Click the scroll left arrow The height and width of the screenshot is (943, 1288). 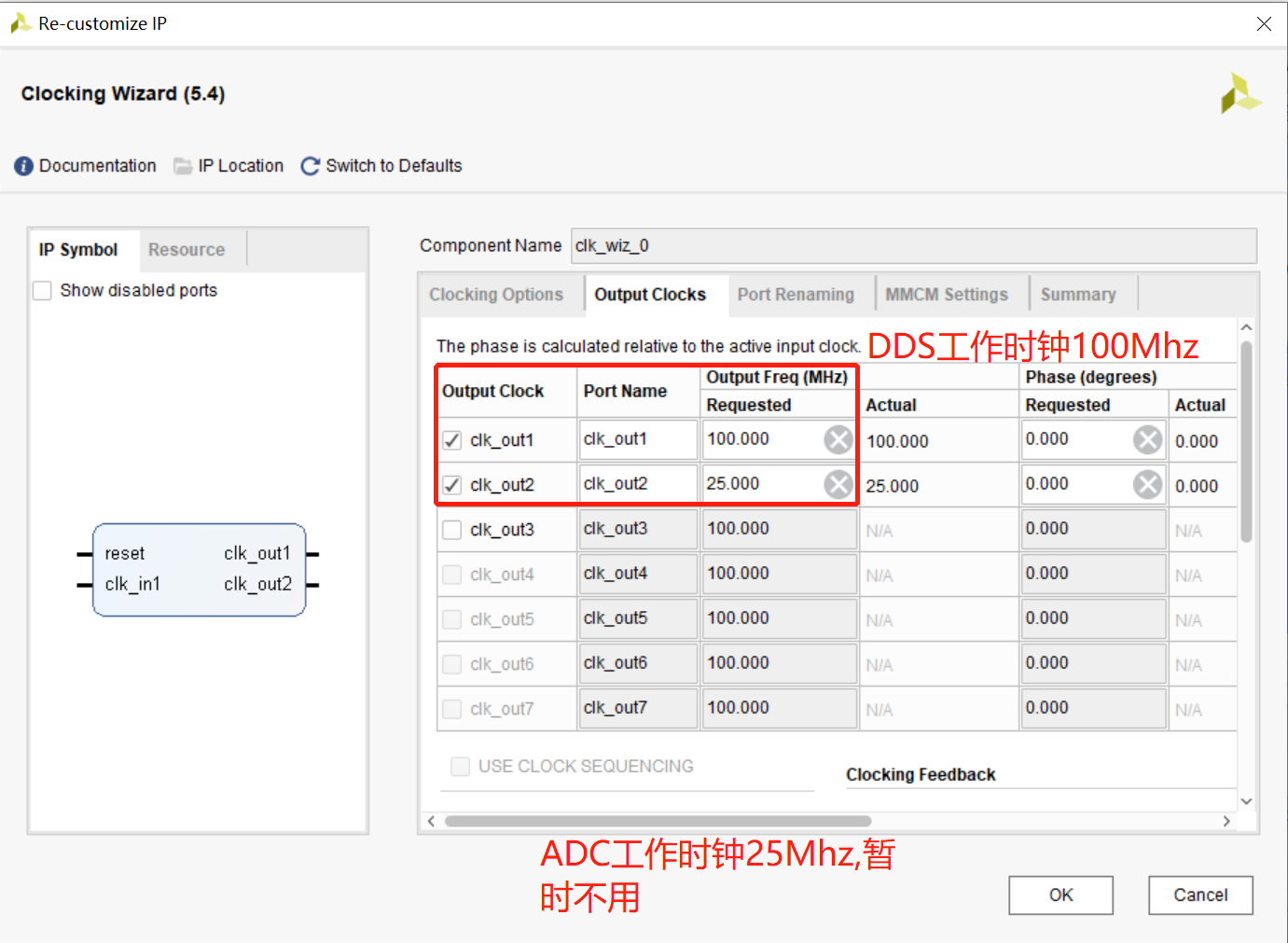431,822
